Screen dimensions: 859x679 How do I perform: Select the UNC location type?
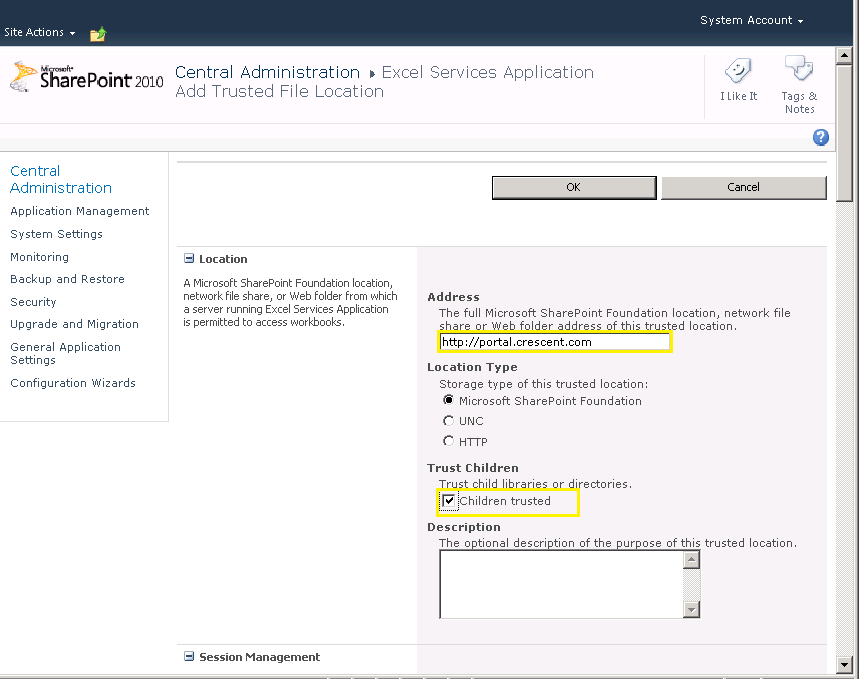(x=448, y=420)
